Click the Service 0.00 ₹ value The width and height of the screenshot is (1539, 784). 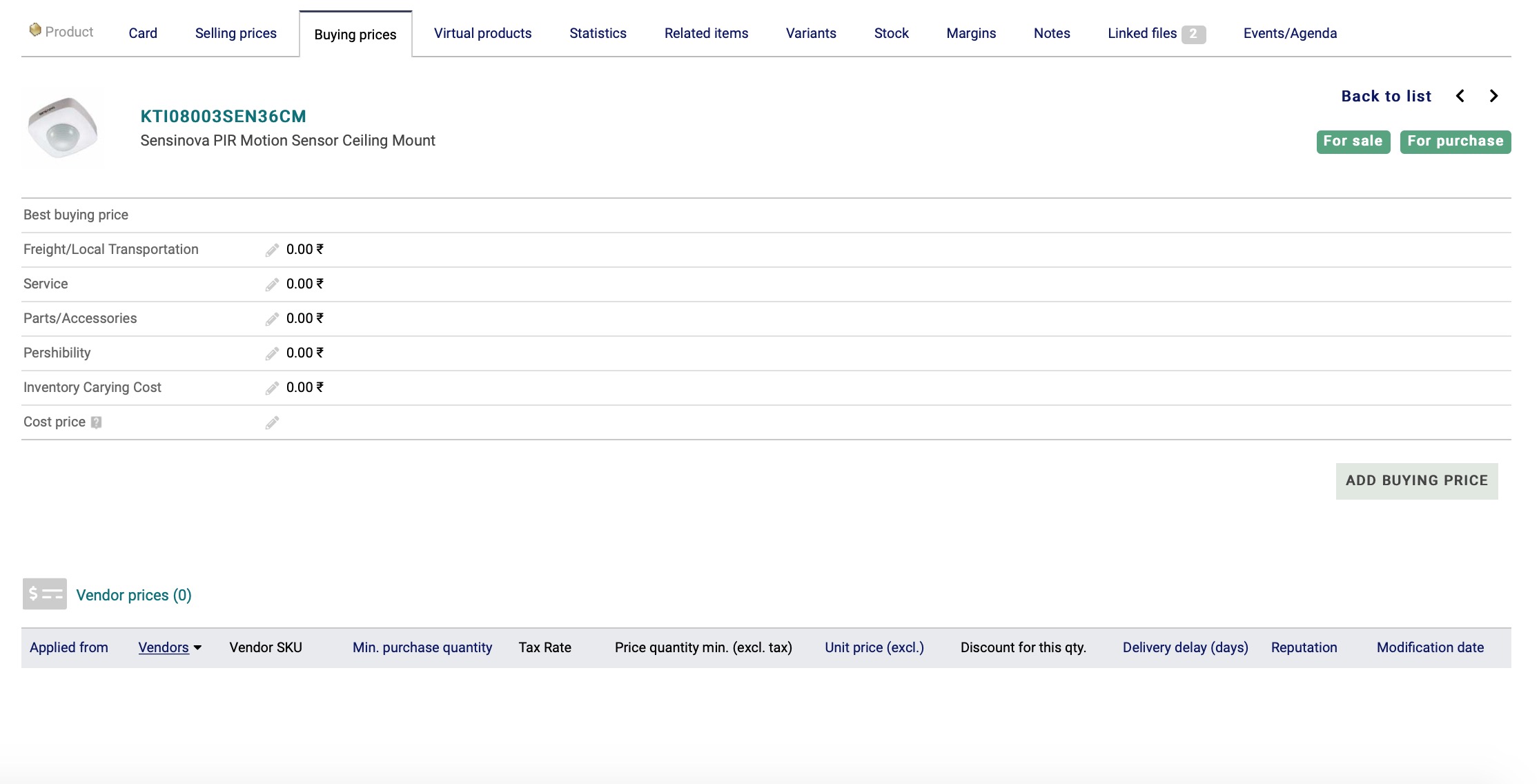click(x=305, y=284)
